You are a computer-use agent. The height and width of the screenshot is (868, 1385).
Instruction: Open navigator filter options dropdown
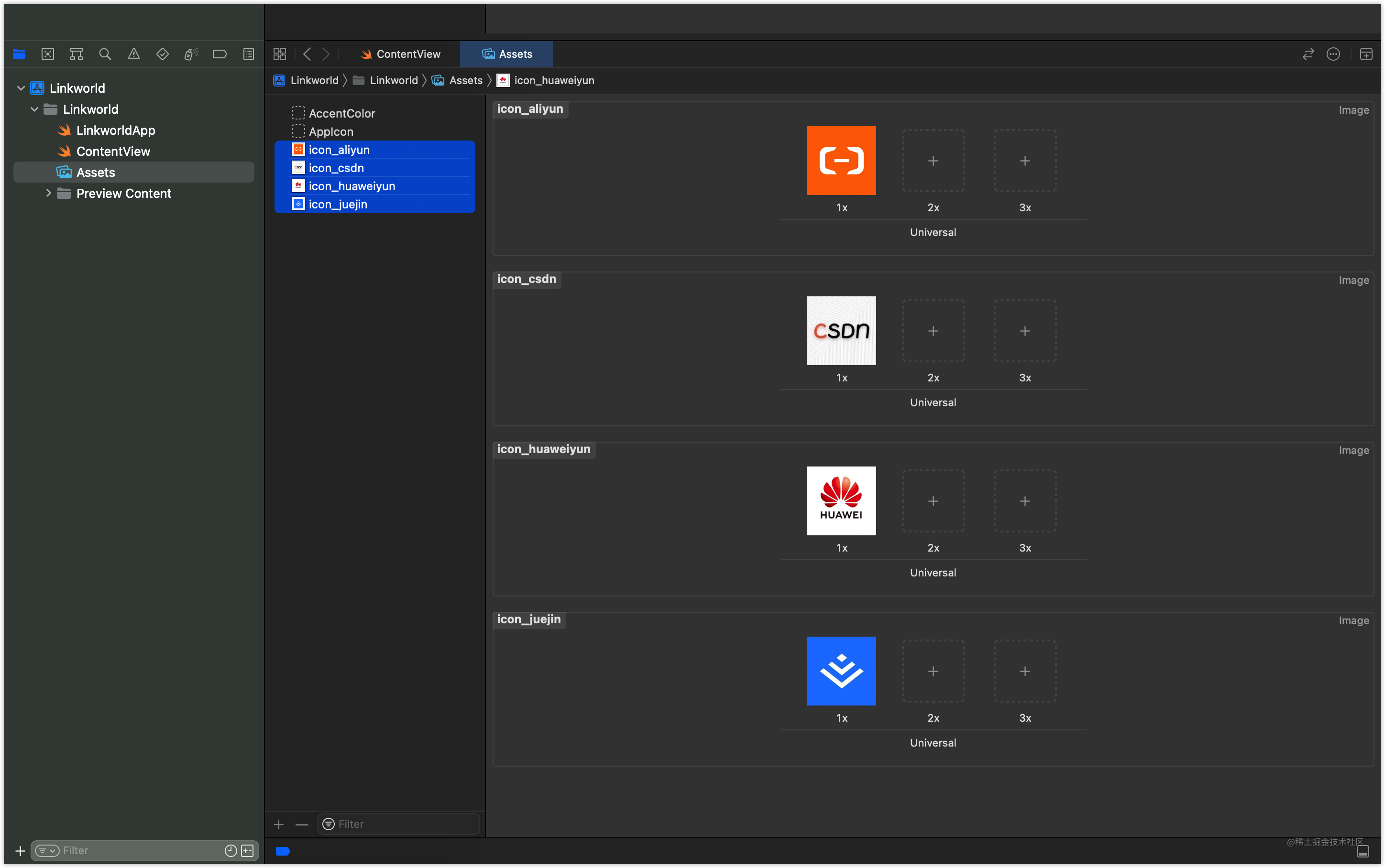pos(47,851)
